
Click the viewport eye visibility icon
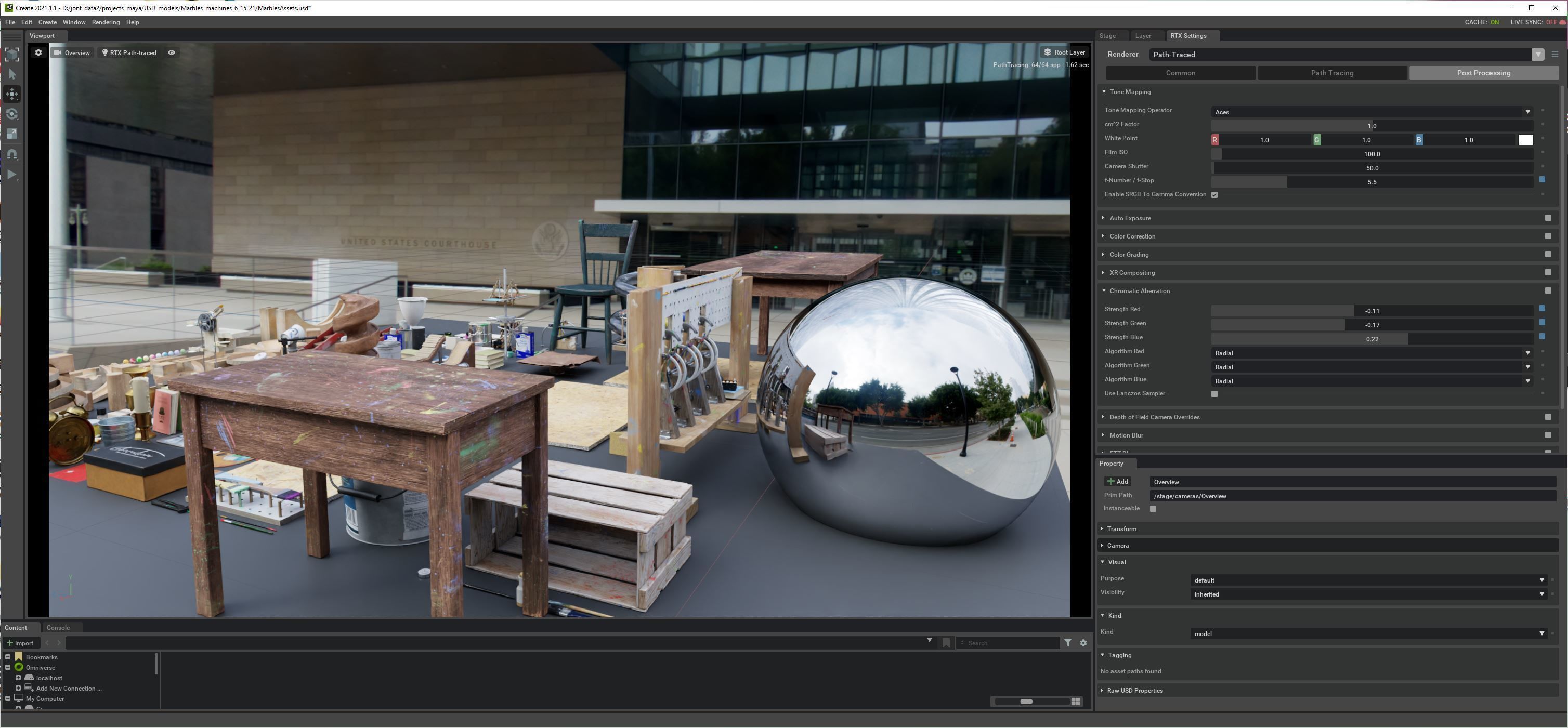click(172, 53)
